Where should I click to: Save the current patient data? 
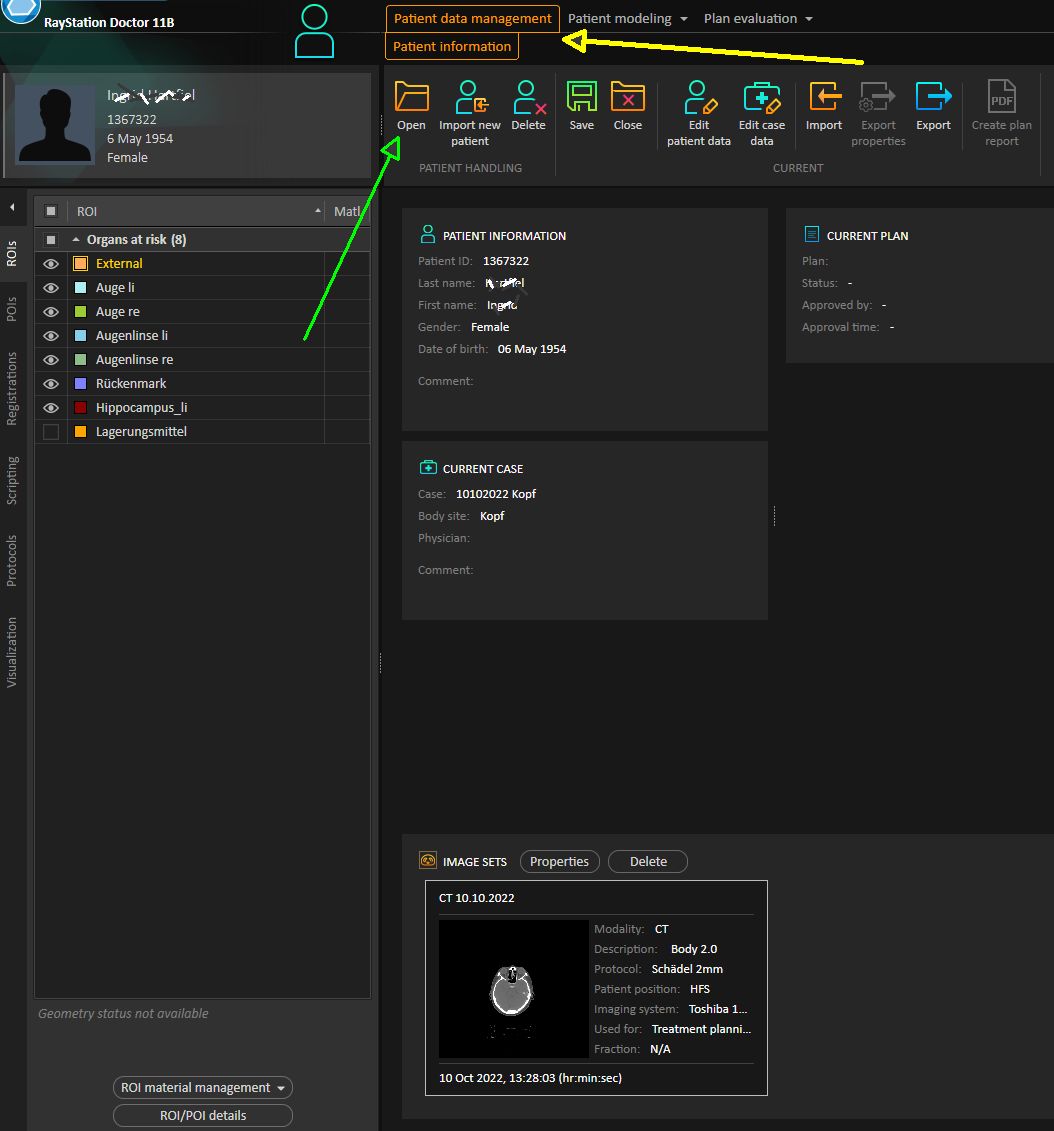coord(581,98)
